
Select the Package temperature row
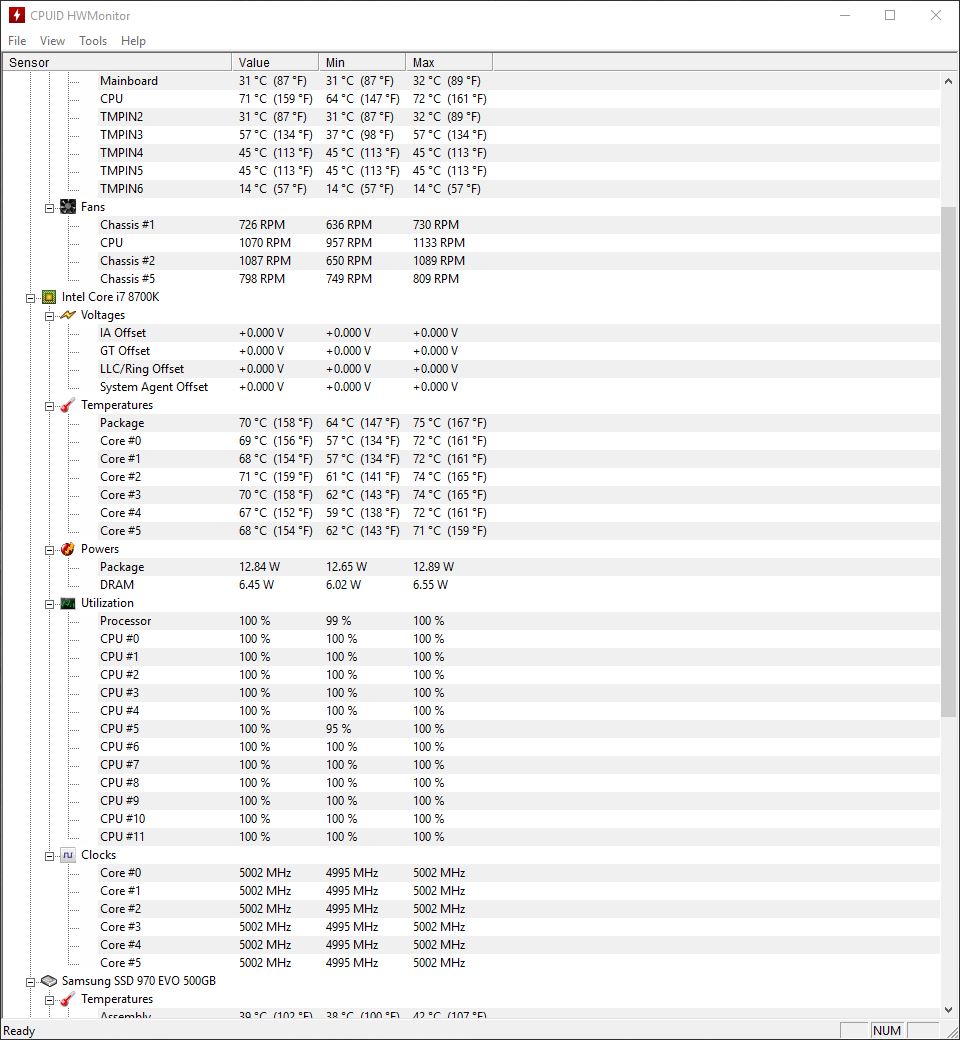tap(519, 423)
